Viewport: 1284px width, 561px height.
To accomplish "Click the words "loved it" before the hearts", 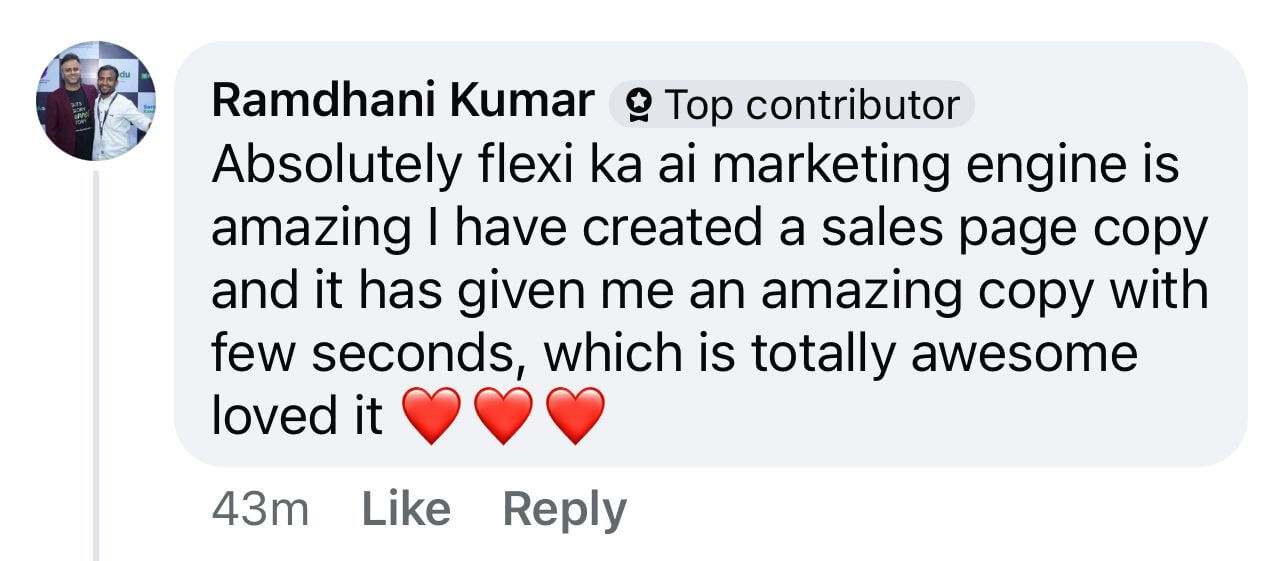I will (297, 416).
